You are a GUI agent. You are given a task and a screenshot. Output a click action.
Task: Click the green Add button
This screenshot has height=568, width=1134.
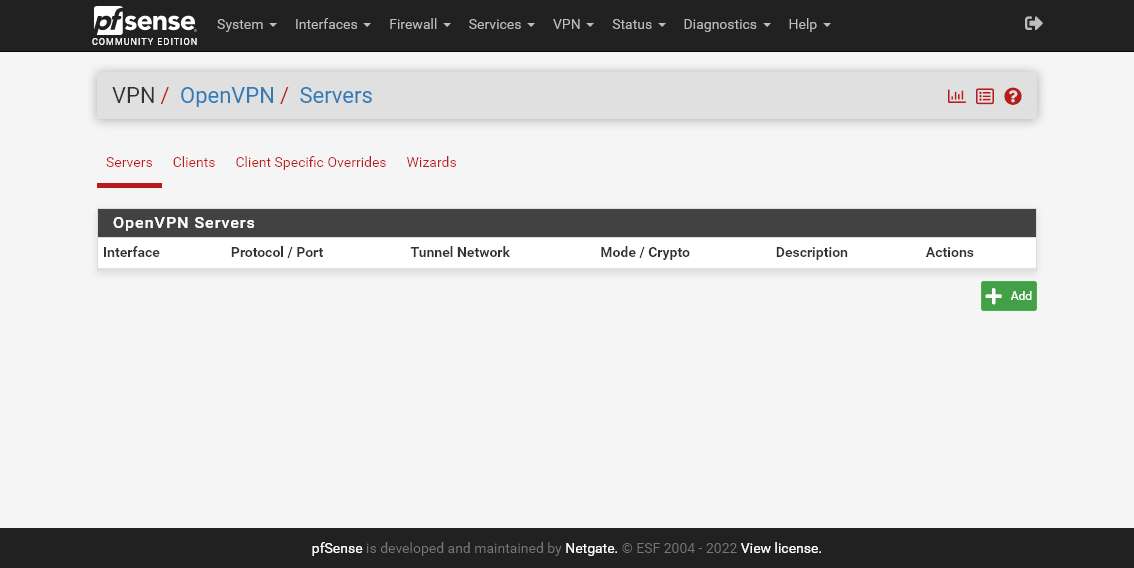pos(1009,296)
